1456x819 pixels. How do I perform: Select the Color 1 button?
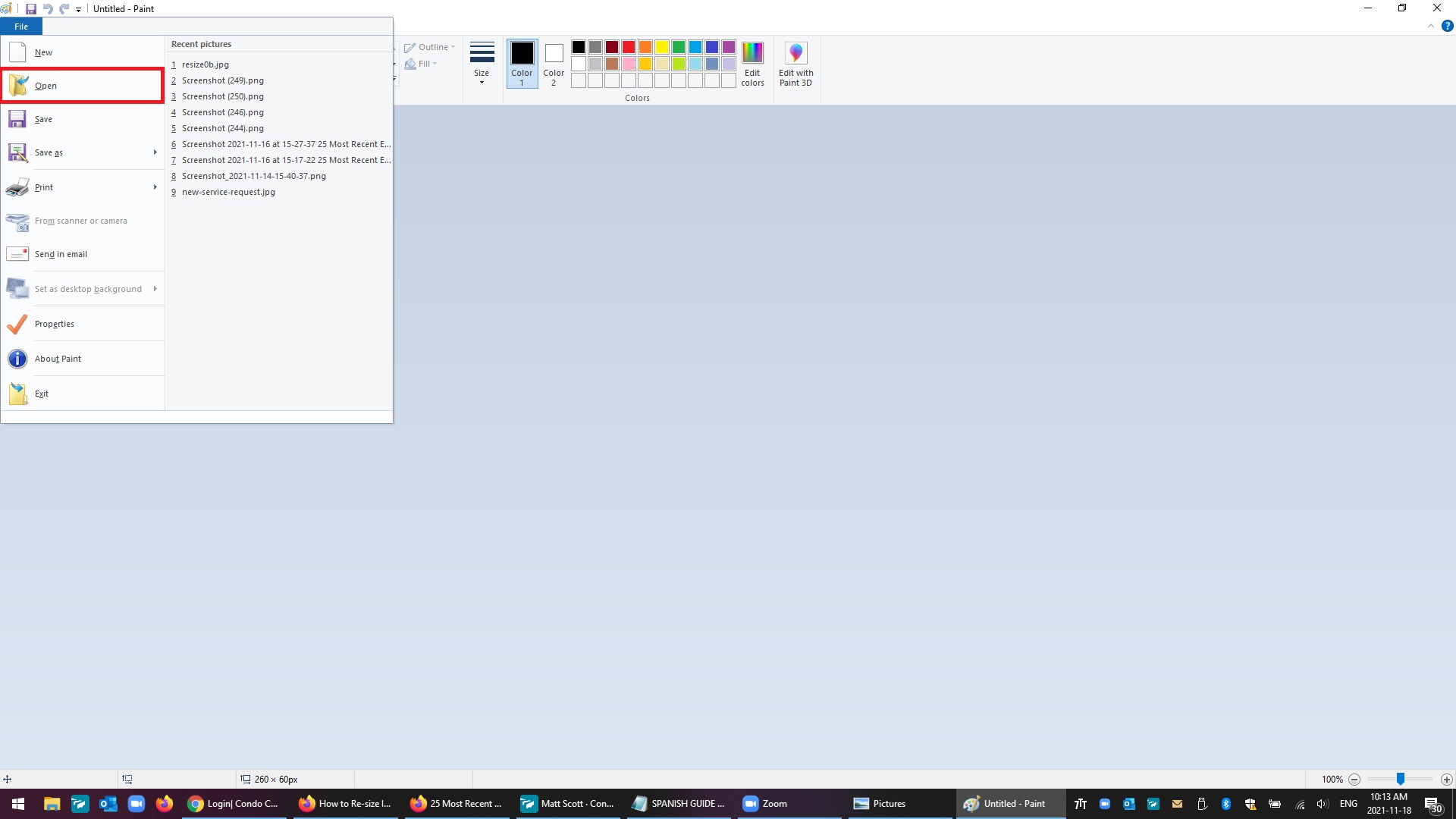(x=522, y=64)
